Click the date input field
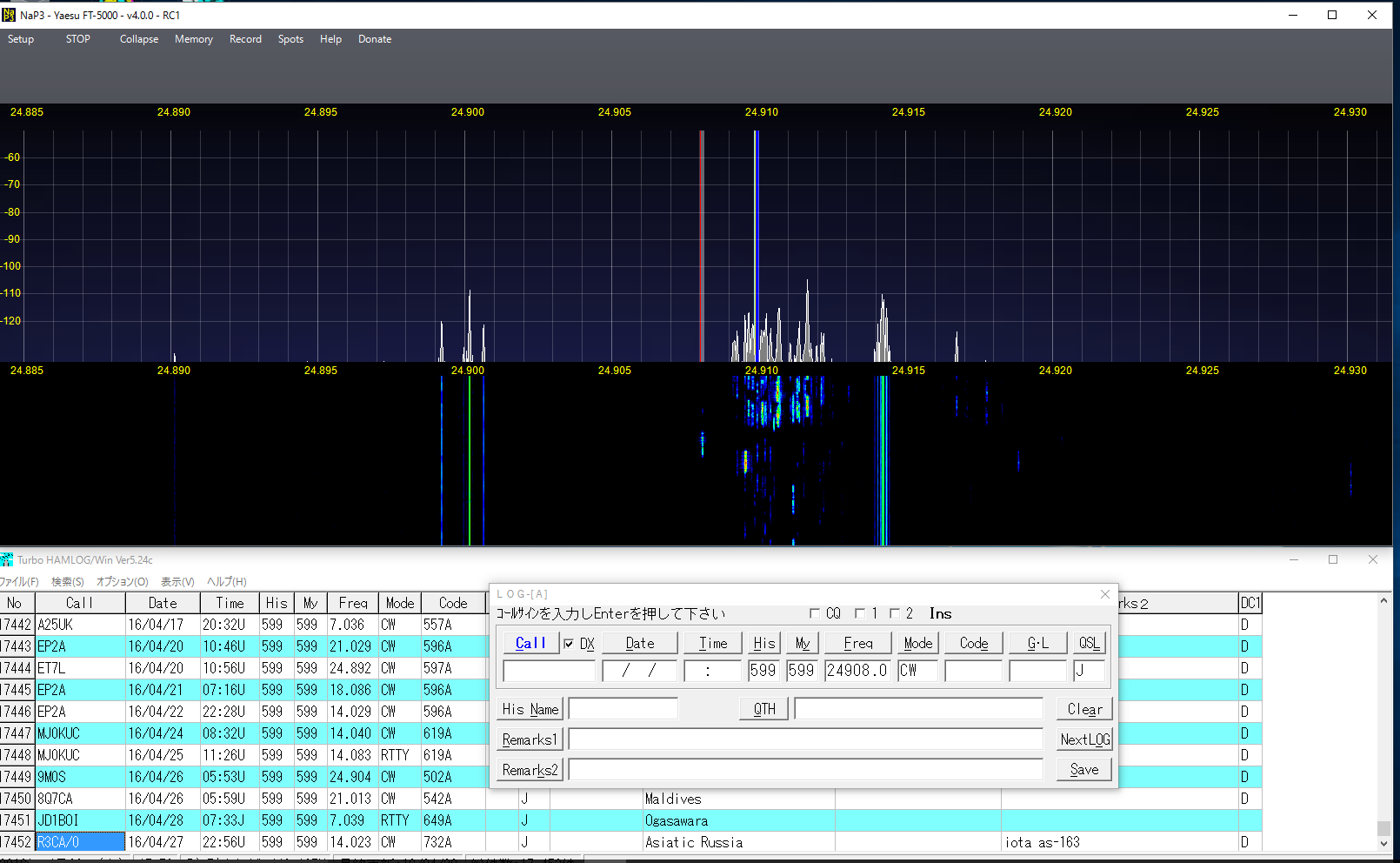Screen dimensions: 1400x863 click(640, 671)
